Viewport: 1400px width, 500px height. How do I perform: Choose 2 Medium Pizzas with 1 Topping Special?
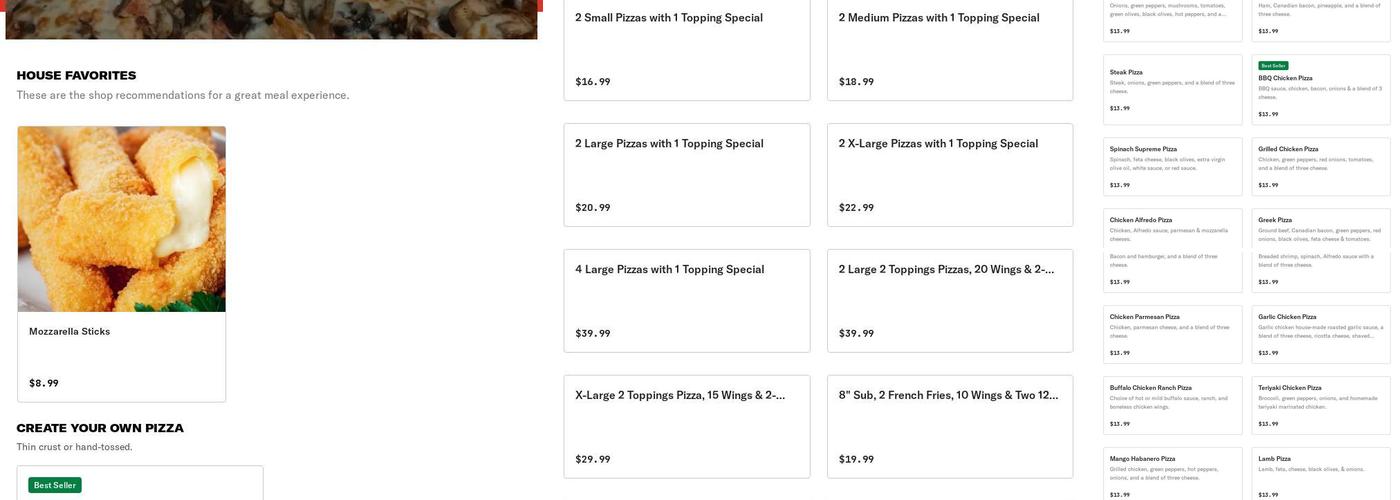pyautogui.click(x=949, y=49)
